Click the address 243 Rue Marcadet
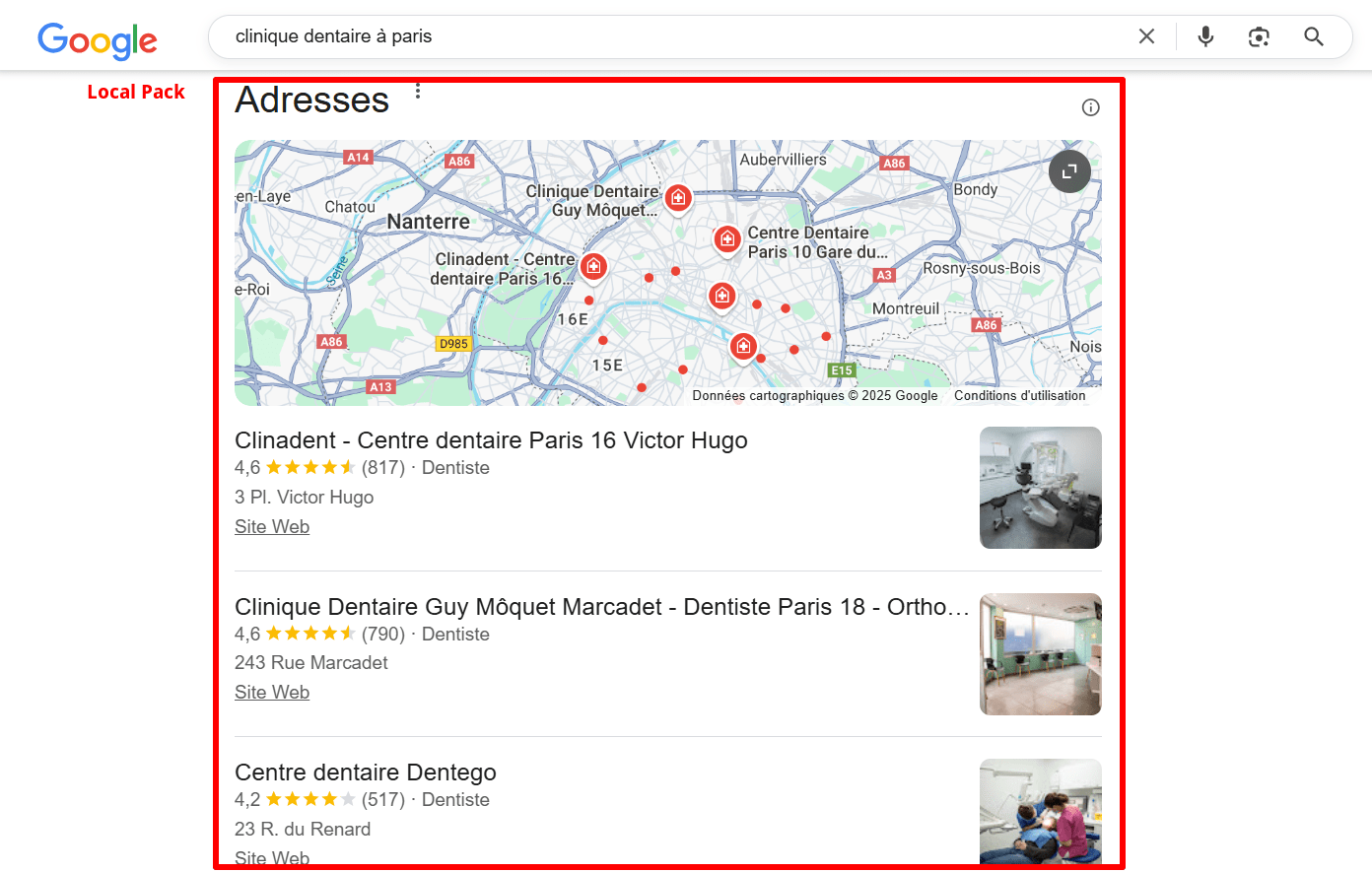Image resolution: width=1372 pixels, height=873 pixels. click(x=311, y=663)
